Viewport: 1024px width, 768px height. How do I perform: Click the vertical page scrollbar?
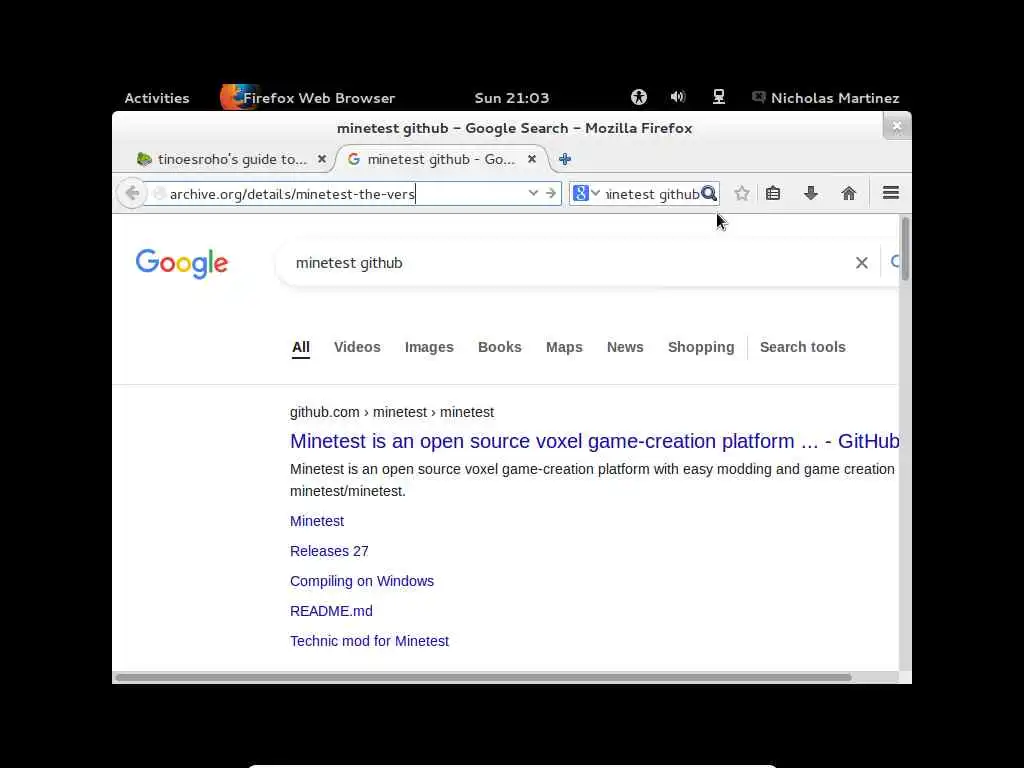905,249
